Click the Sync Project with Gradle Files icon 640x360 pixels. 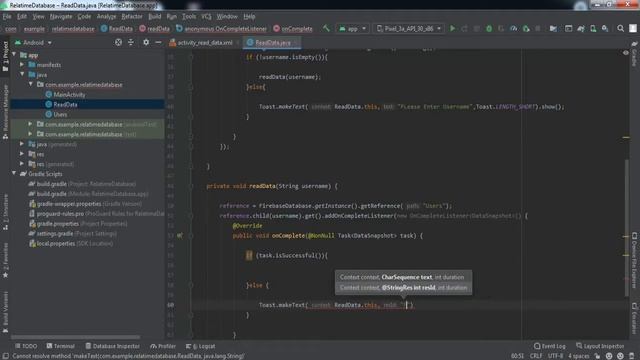[580, 29]
